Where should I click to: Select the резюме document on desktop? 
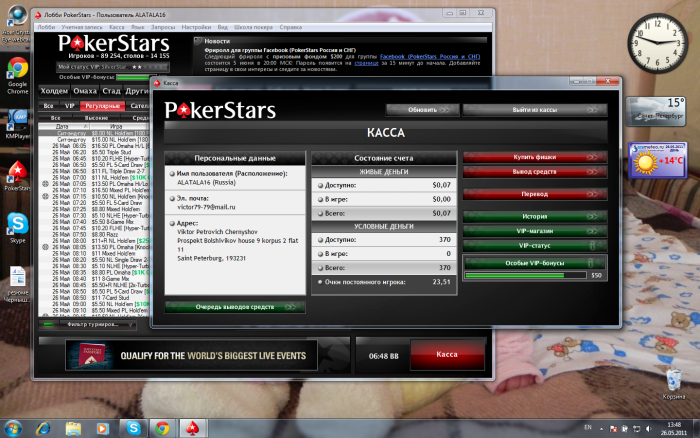17,284
